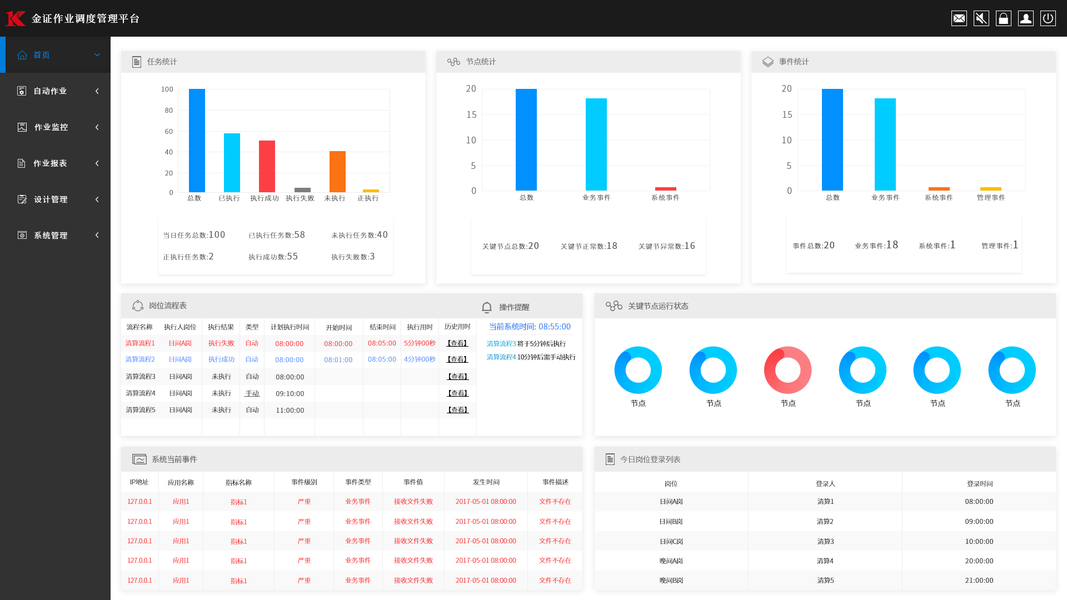
Task: Collapse the 首页 menu chevron
Action: 97,55
